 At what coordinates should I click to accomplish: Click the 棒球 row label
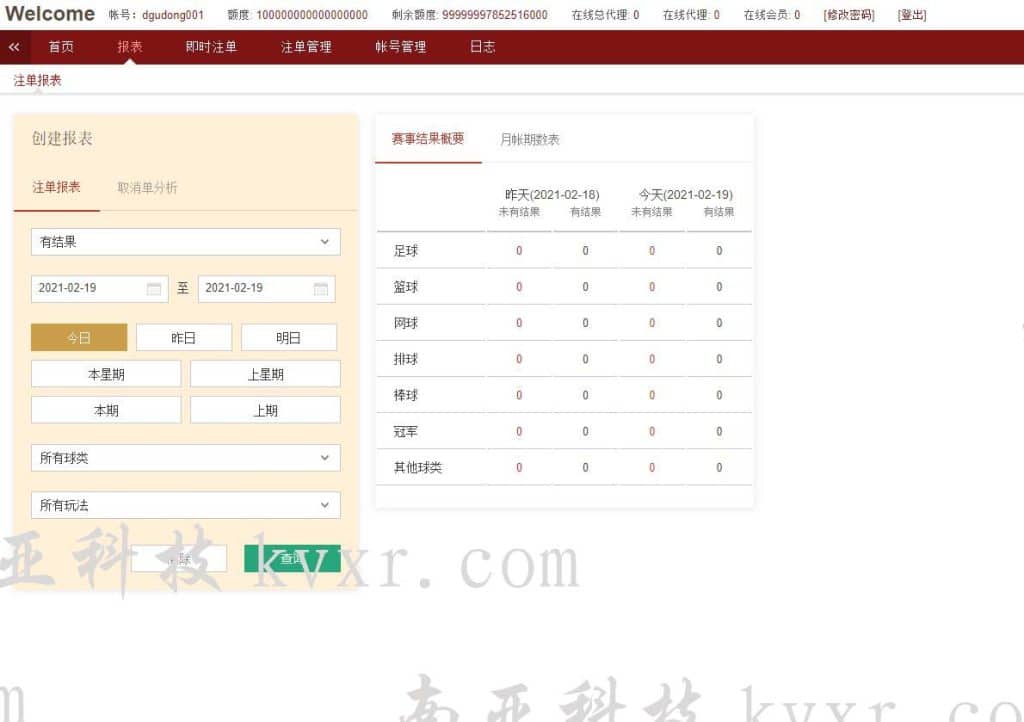pyautogui.click(x=406, y=396)
